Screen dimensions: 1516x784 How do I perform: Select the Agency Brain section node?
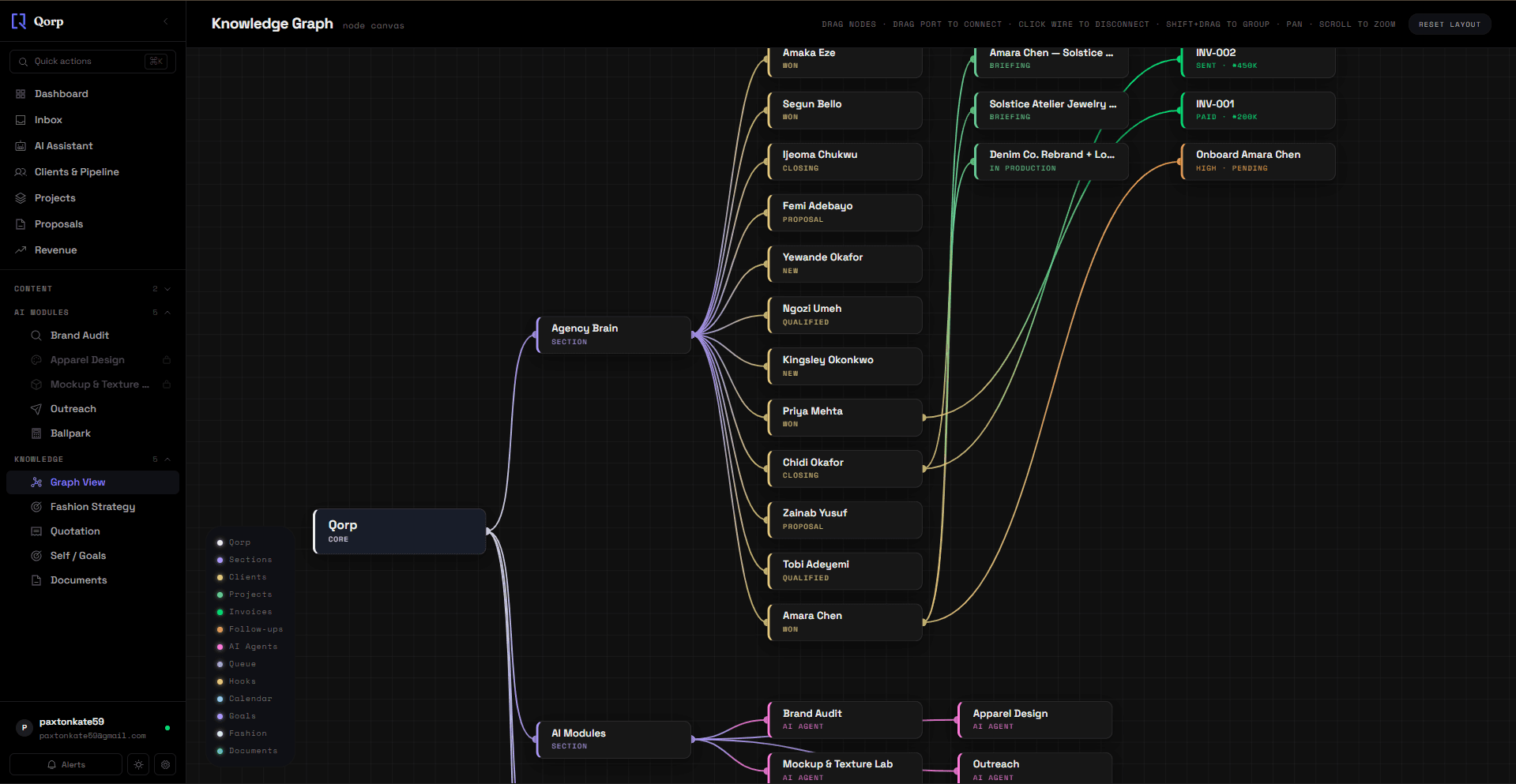click(614, 335)
